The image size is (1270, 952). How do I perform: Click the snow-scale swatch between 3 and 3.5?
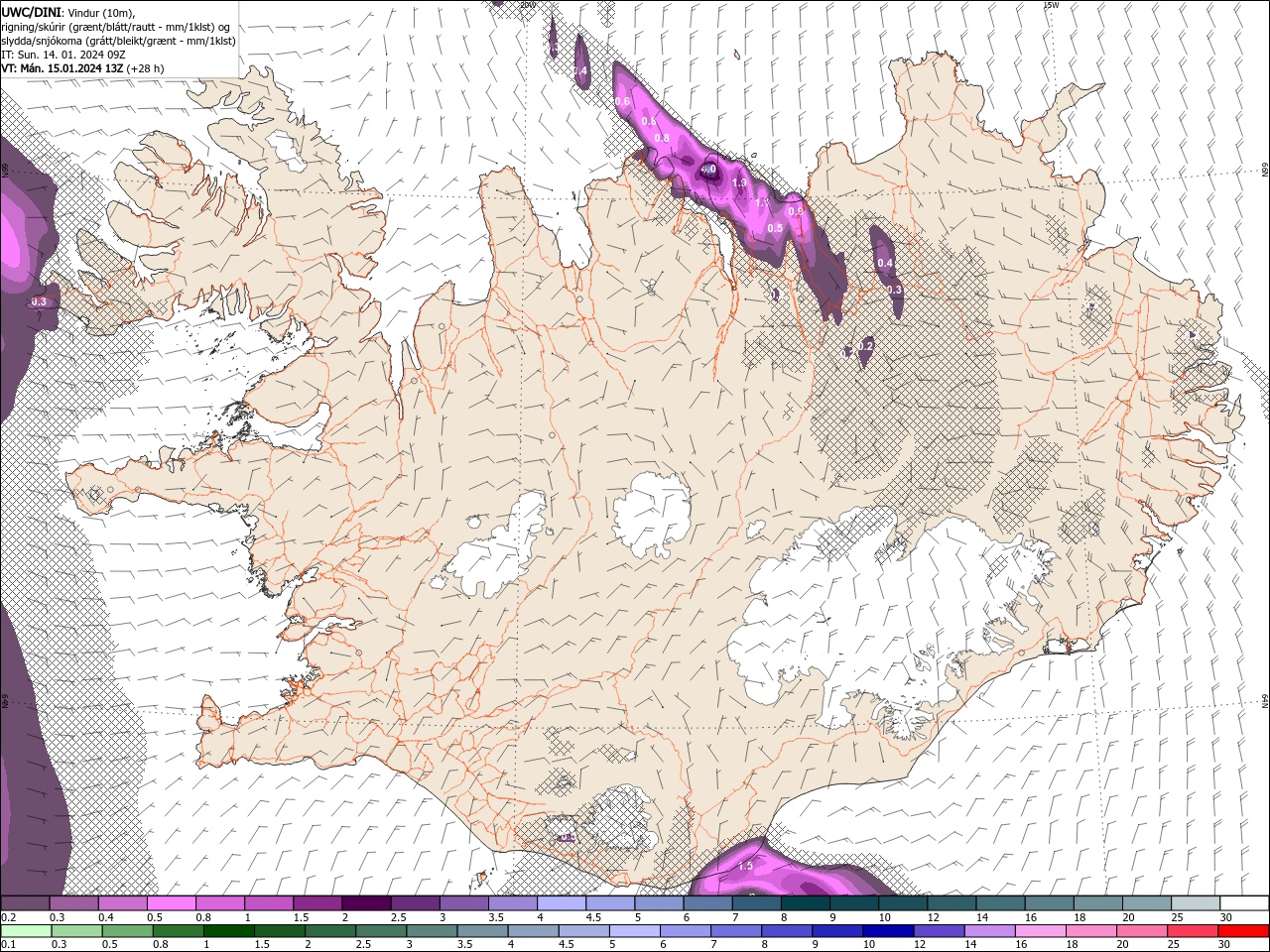[x=464, y=903]
